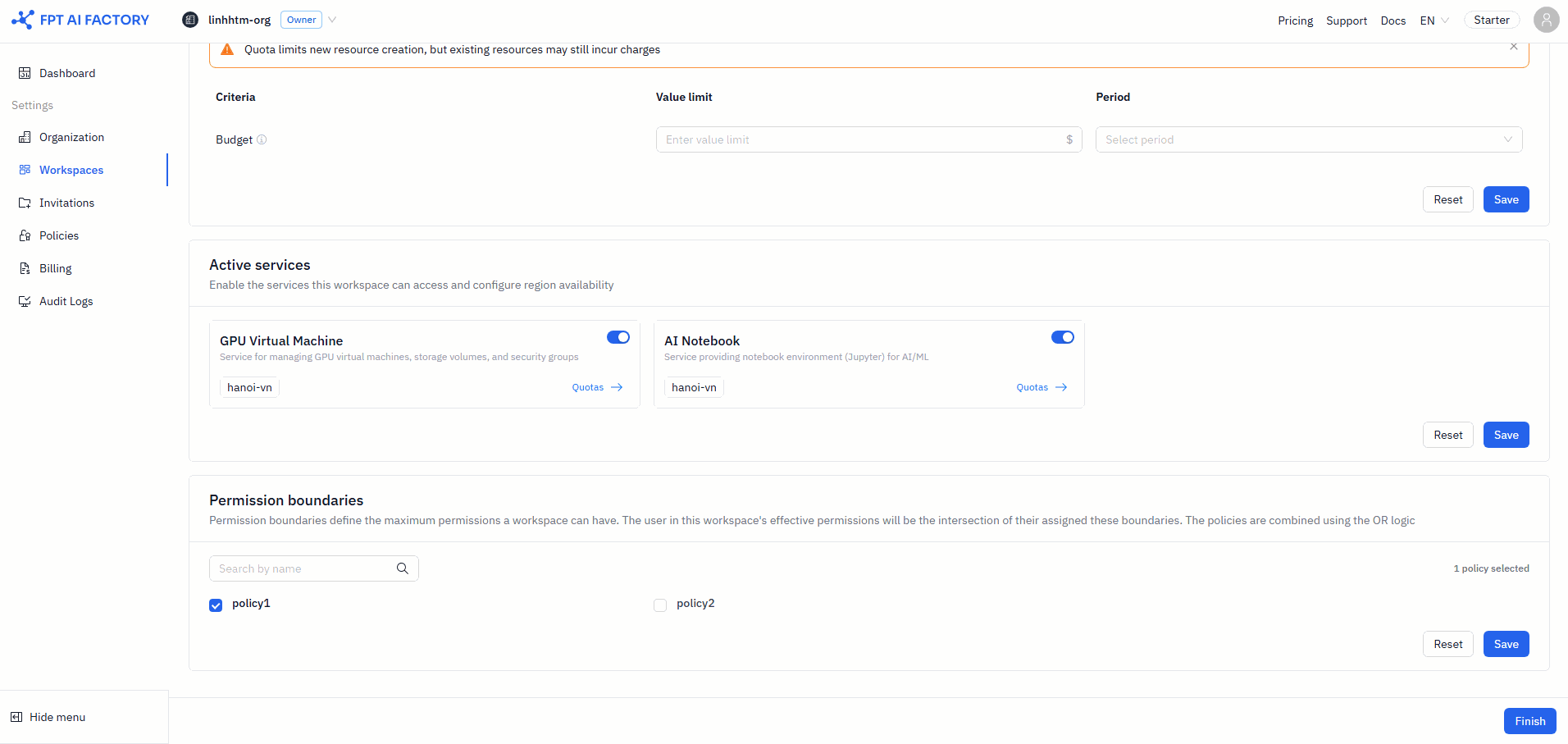Image resolution: width=1568 pixels, height=744 pixels.
Task: Click the hanoi-vn tag under AI Notebook
Action: (x=694, y=387)
